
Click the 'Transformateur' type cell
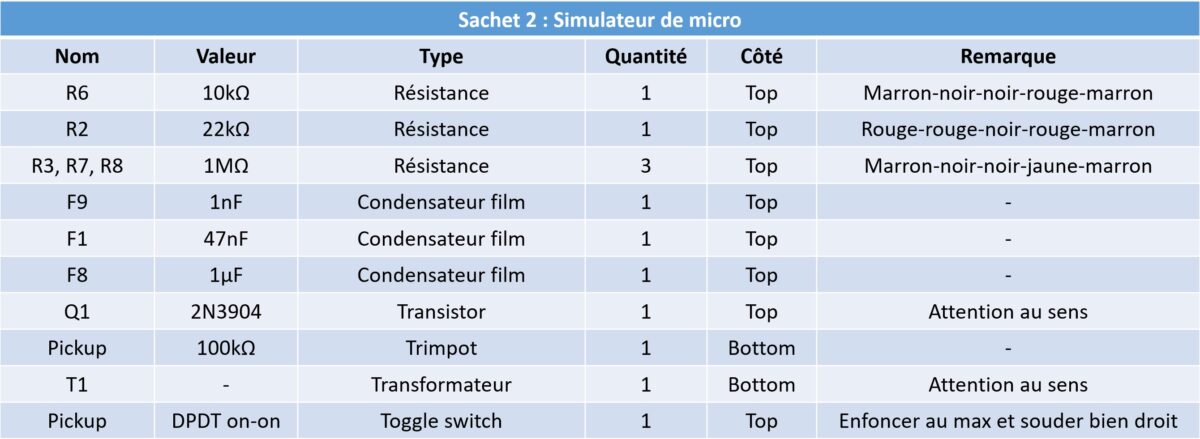coord(442,385)
